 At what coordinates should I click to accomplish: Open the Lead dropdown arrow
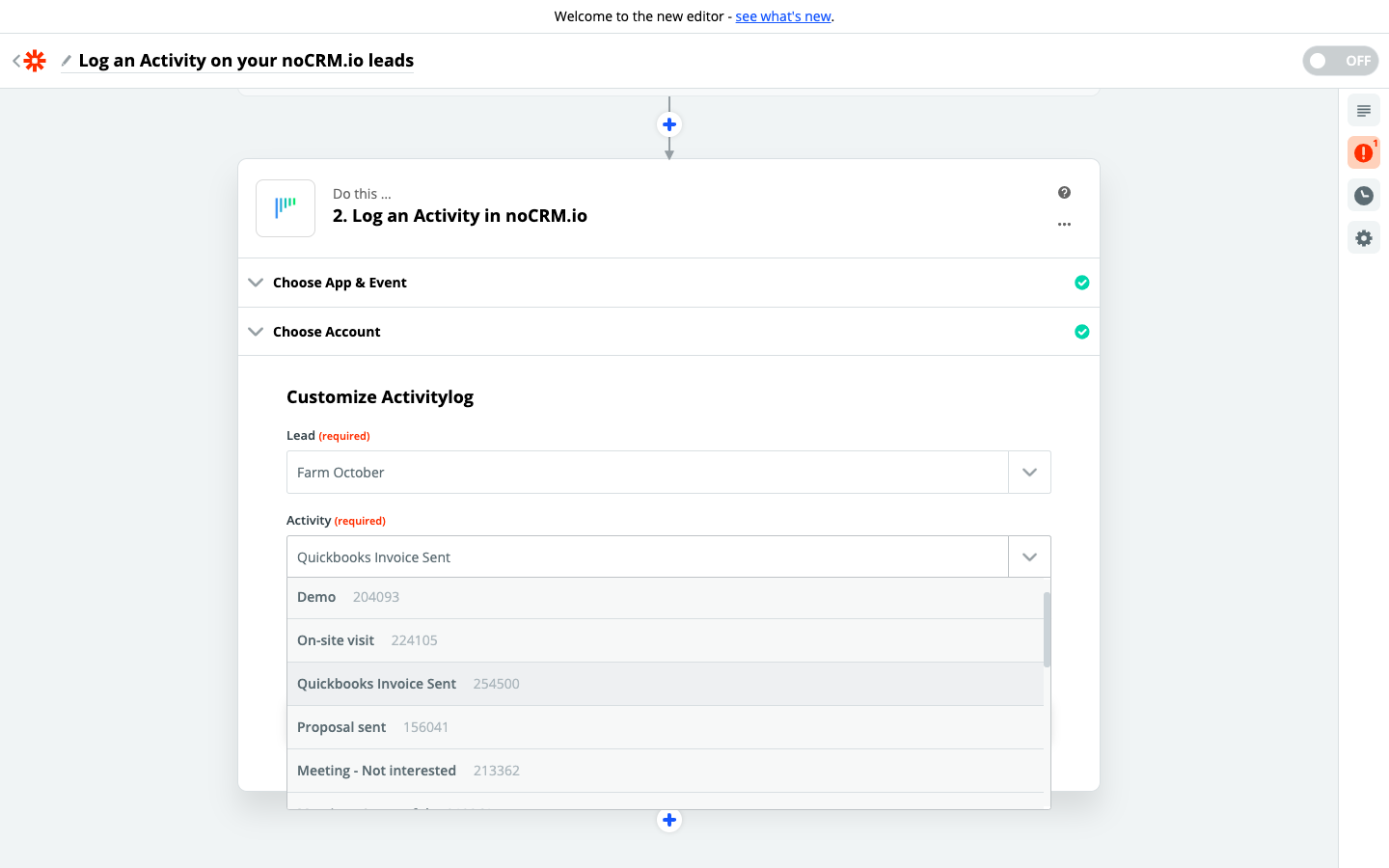[1029, 473]
